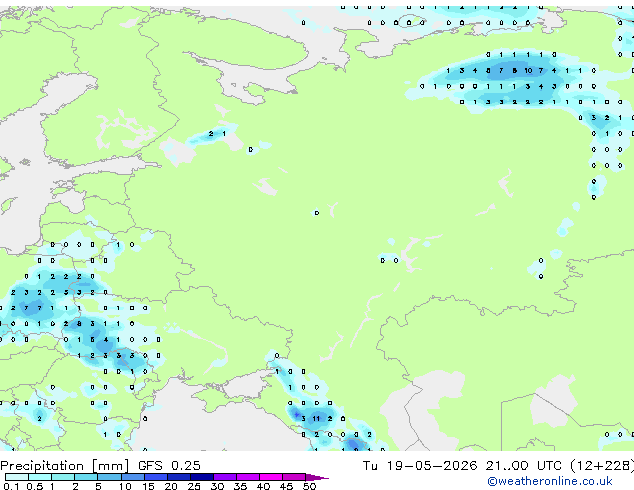Click the above-50 arrow tip of legend
634x490 pixels.
317,477
